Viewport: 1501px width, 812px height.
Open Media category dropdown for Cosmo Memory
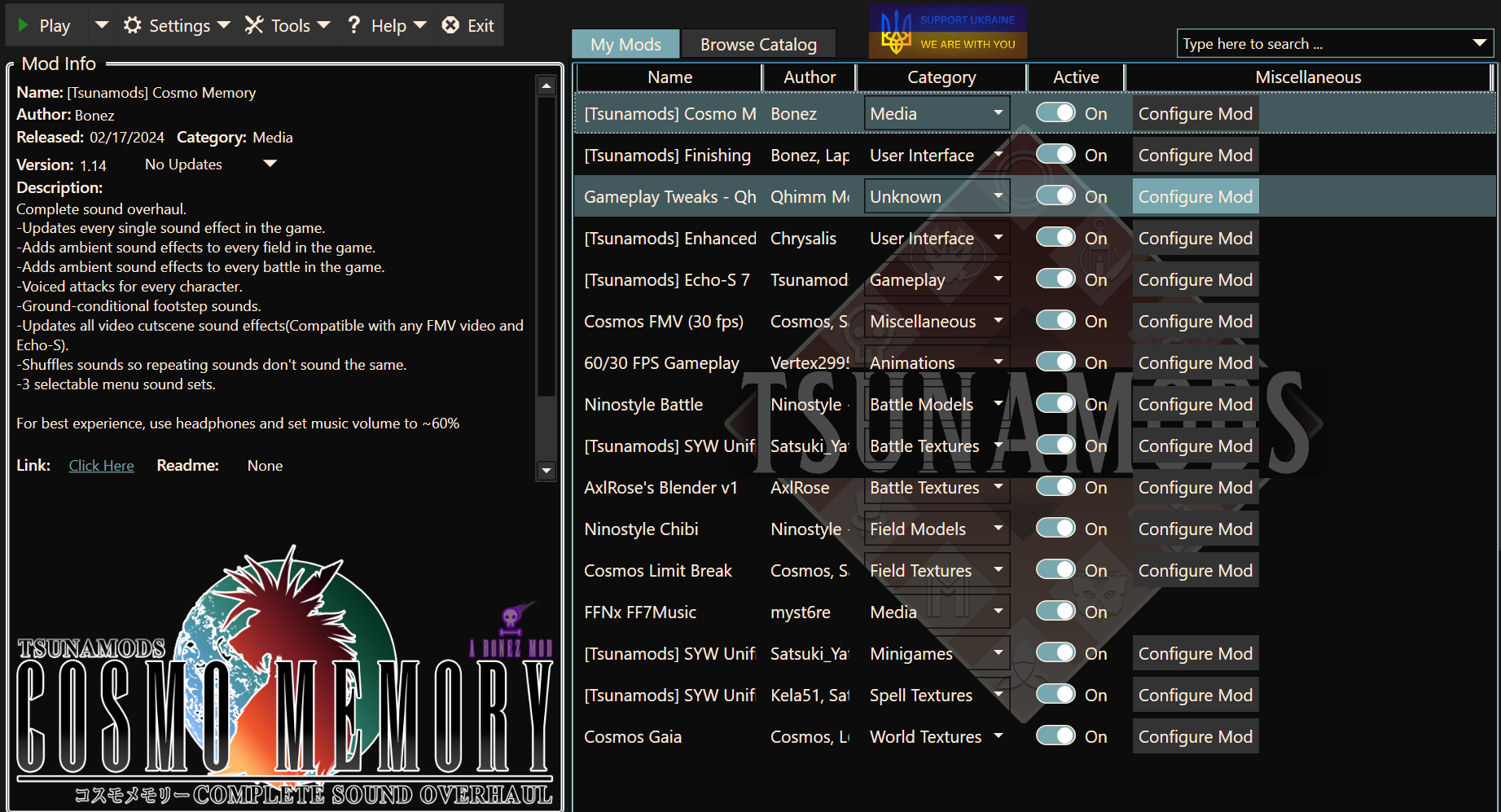tap(937, 113)
